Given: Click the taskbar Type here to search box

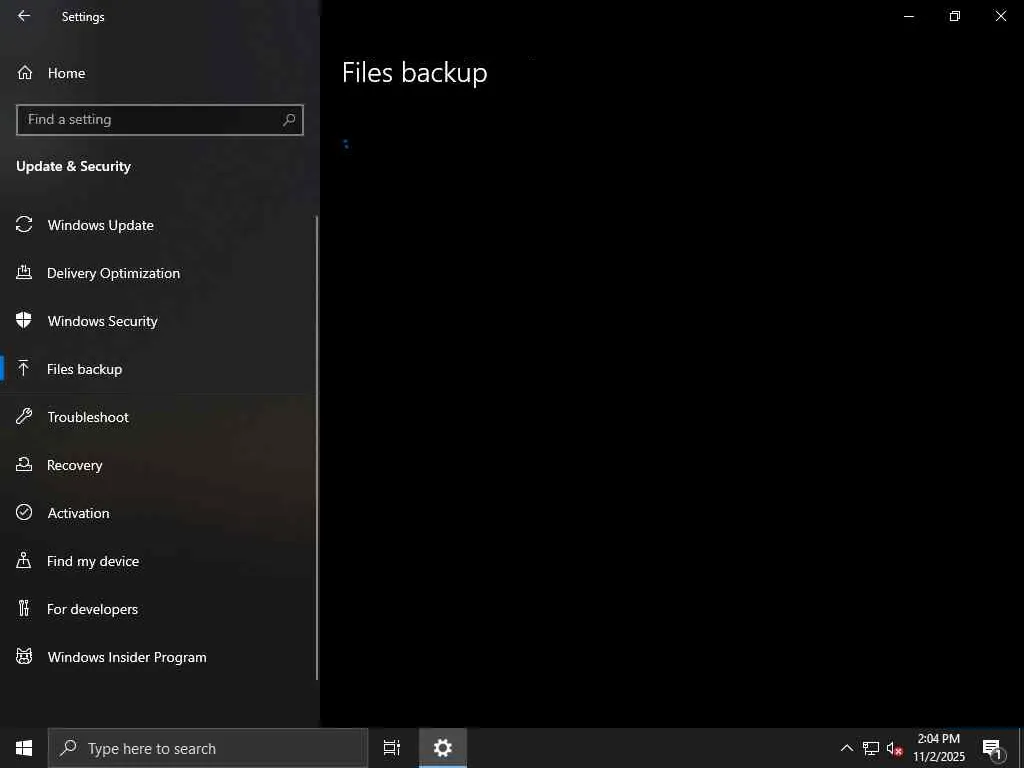Looking at the screenshot, I should pyautogui.click(x=208, y=748).
